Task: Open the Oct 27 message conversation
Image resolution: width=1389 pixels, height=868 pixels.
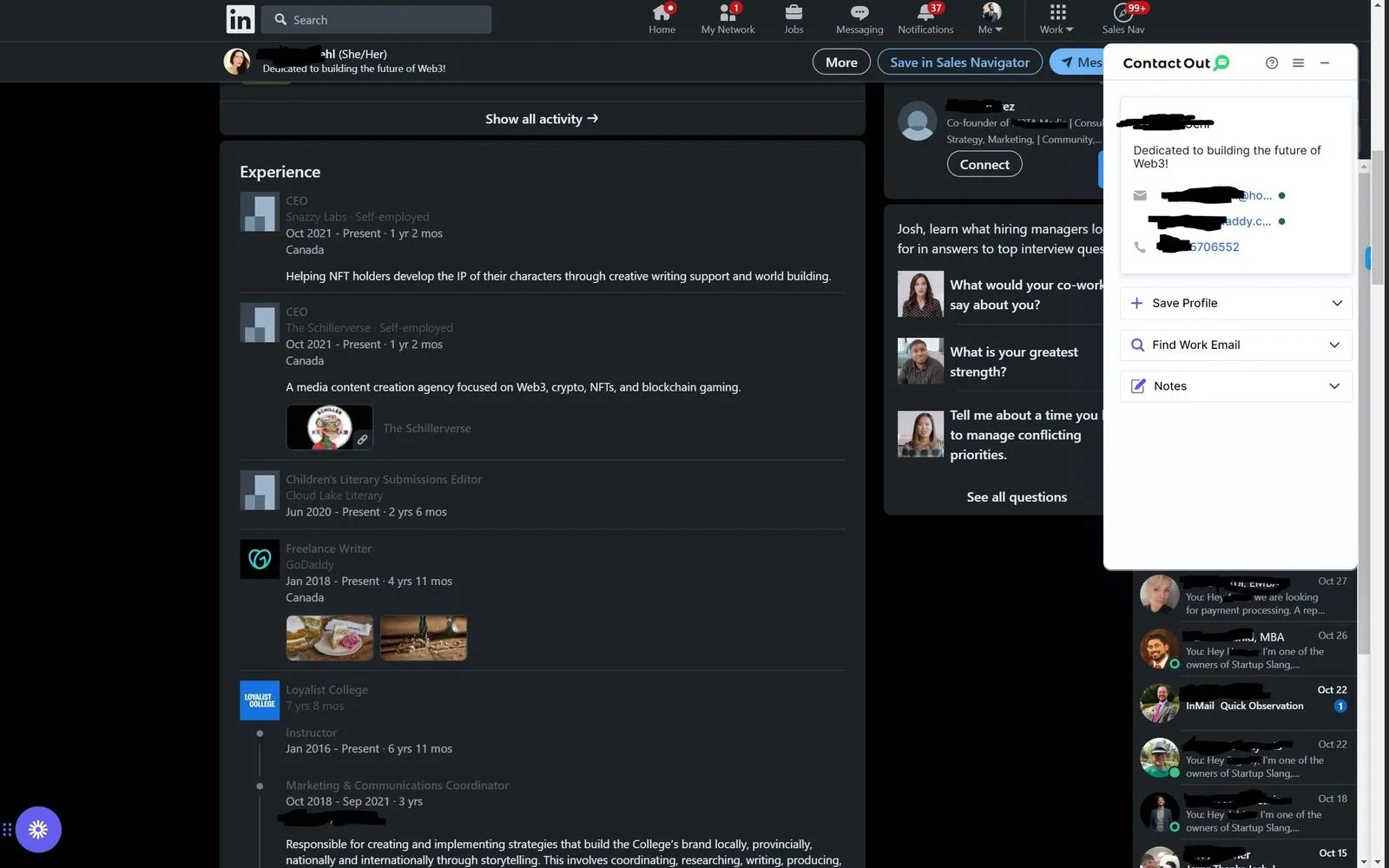Action: 1245,595
